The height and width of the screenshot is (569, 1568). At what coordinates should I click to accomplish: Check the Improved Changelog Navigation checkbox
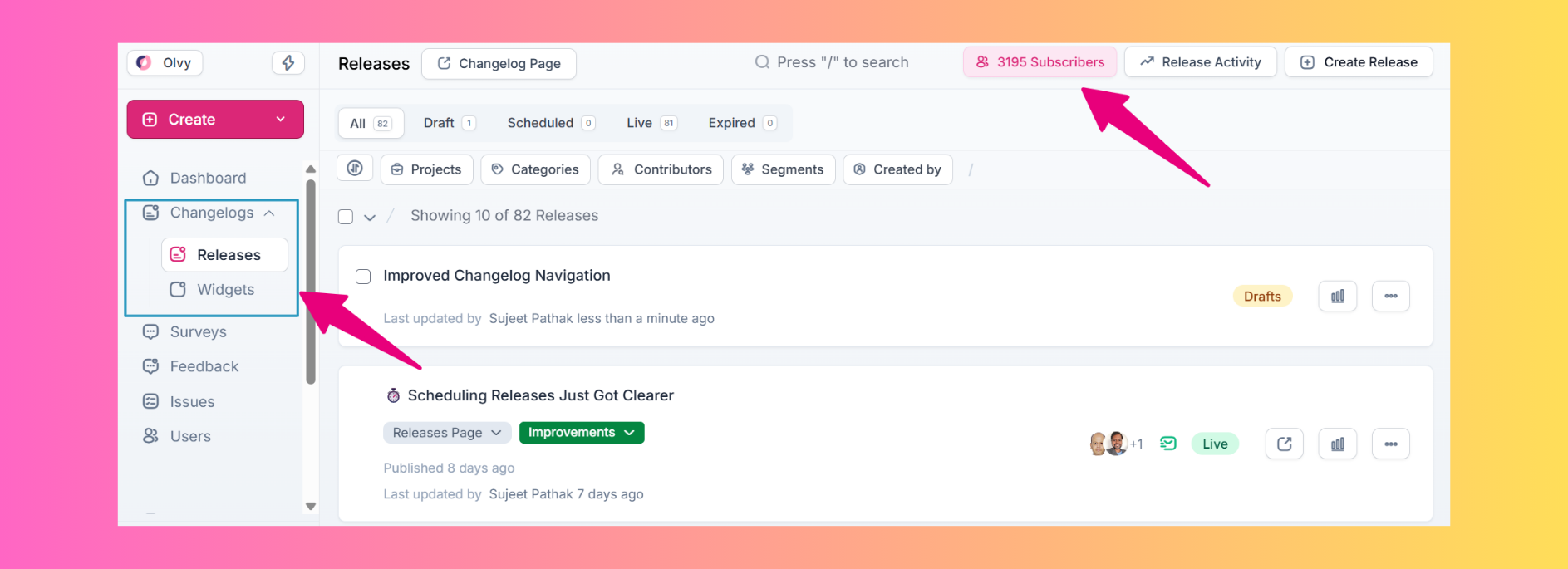tap(363, 277)
